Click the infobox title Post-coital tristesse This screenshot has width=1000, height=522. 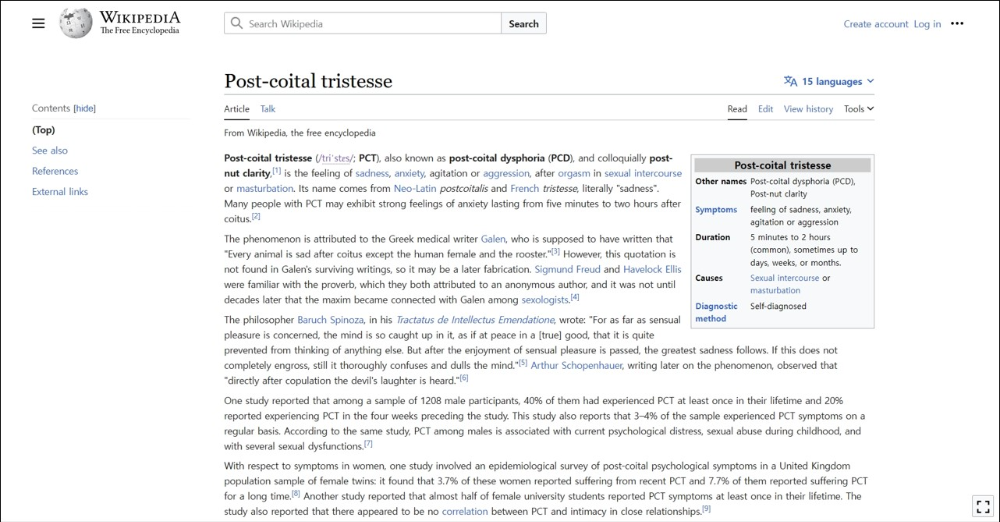pyautogui.click(x=783, y=165)
